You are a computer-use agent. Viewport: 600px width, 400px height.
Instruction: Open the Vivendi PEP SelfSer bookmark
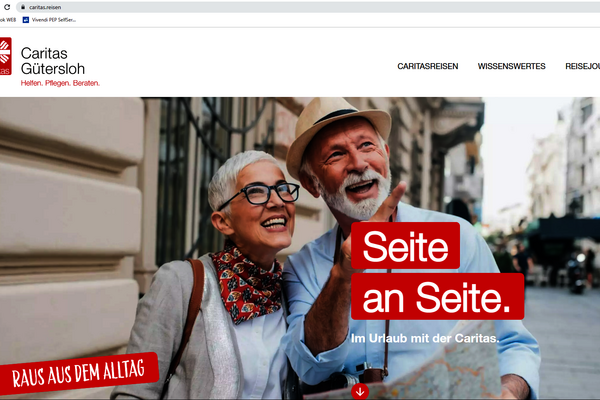click(50, 20)
